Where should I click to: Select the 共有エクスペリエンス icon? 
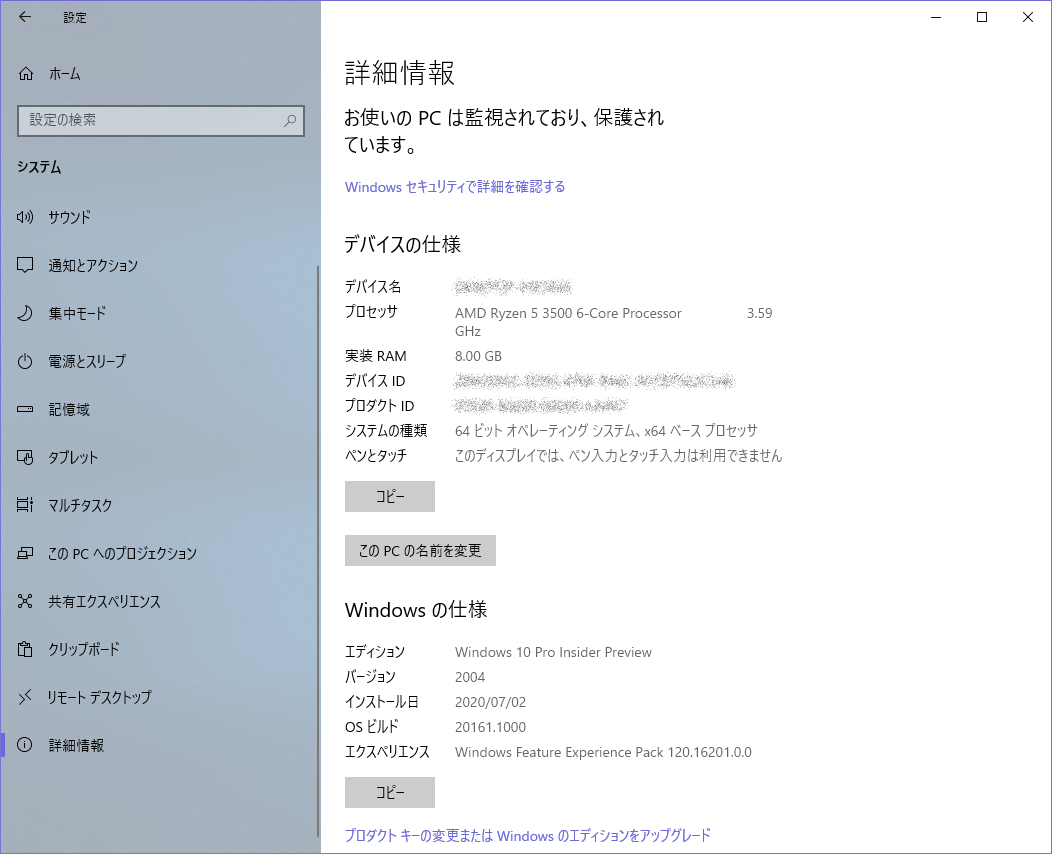coord(25,601)
